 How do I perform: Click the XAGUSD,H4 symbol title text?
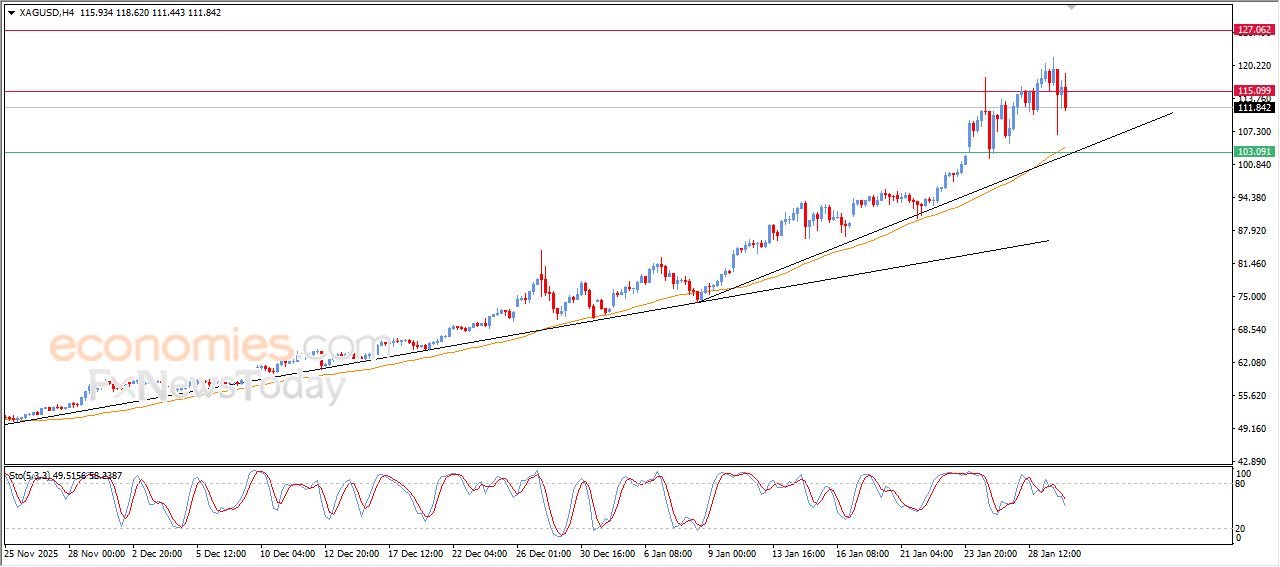click(47, 12)
